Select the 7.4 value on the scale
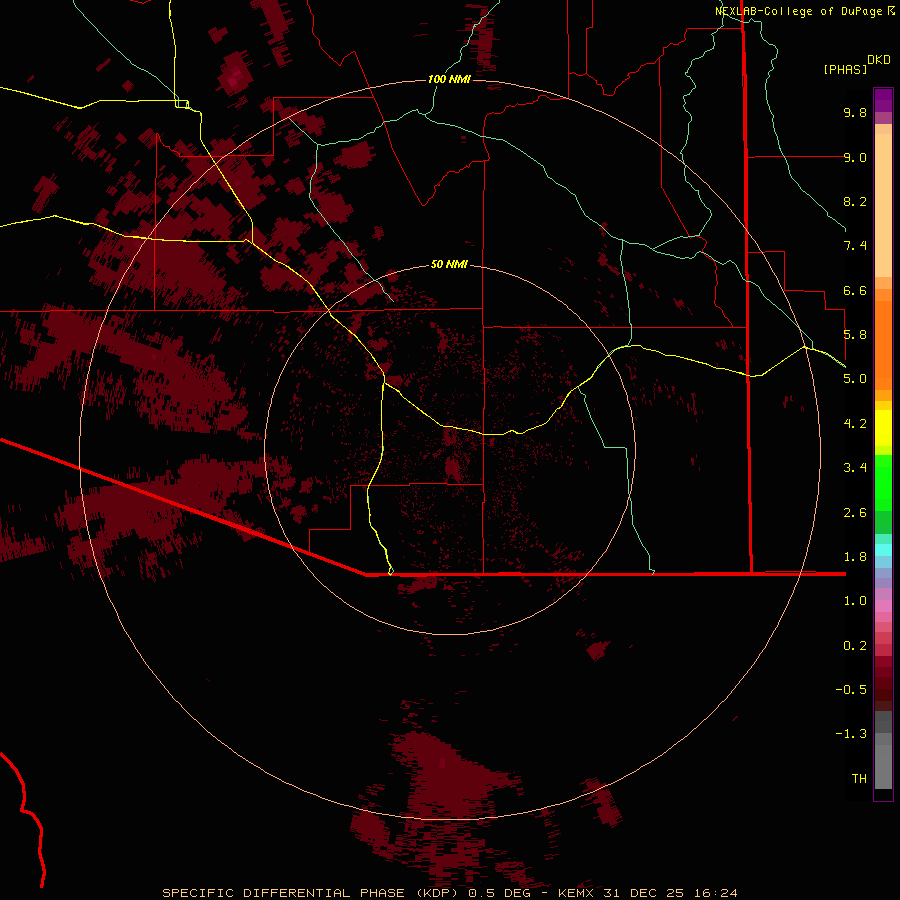900x900 pixels. pyautogui.click(x=855, y=246)
